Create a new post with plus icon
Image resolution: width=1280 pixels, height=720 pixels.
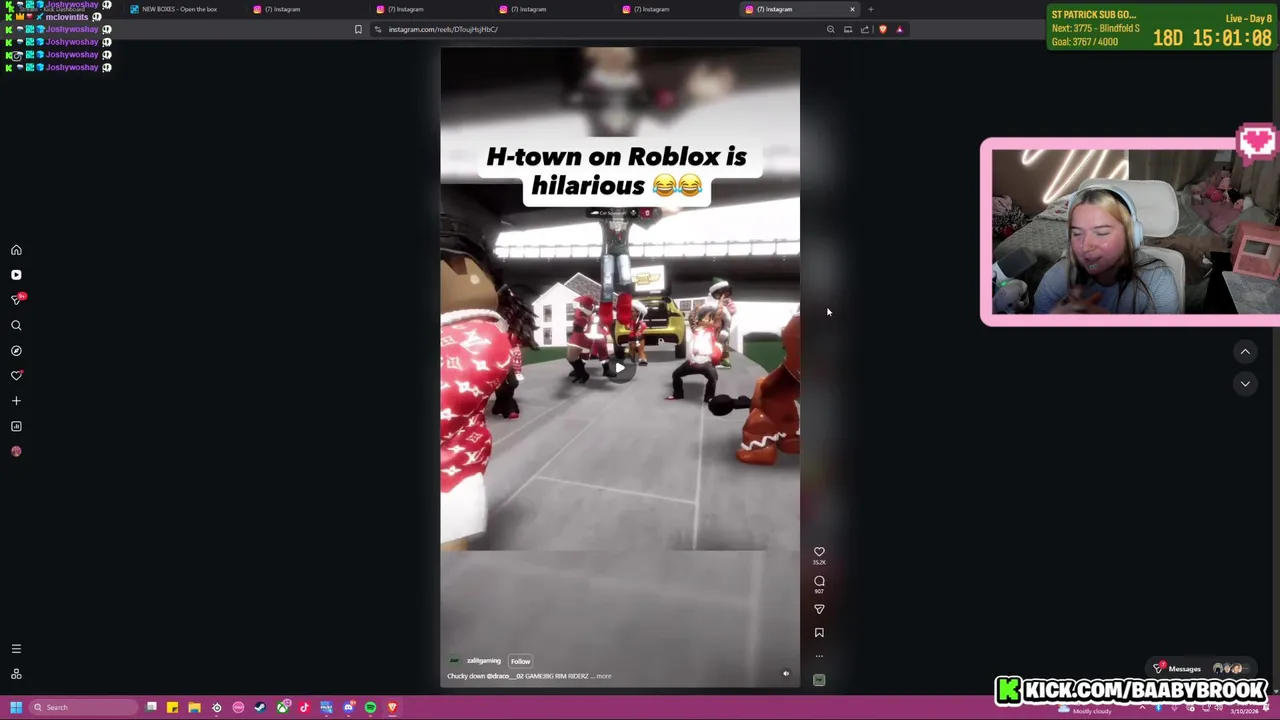click(x=16, y=401)
